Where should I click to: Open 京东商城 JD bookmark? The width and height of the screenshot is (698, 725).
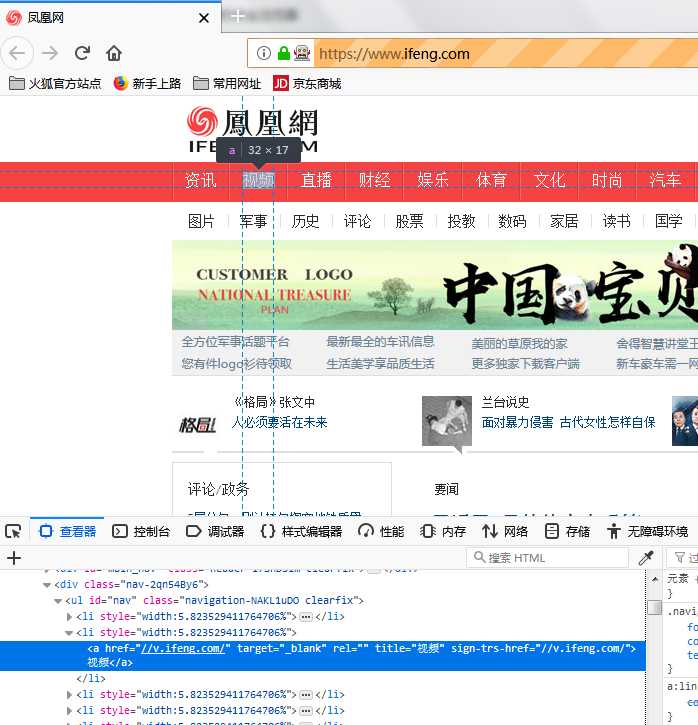[x=307, y=84]
